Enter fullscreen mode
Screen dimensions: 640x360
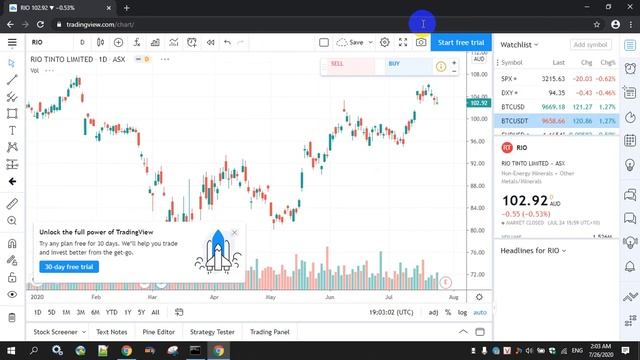pyautogui.click(x=403, y=42)
